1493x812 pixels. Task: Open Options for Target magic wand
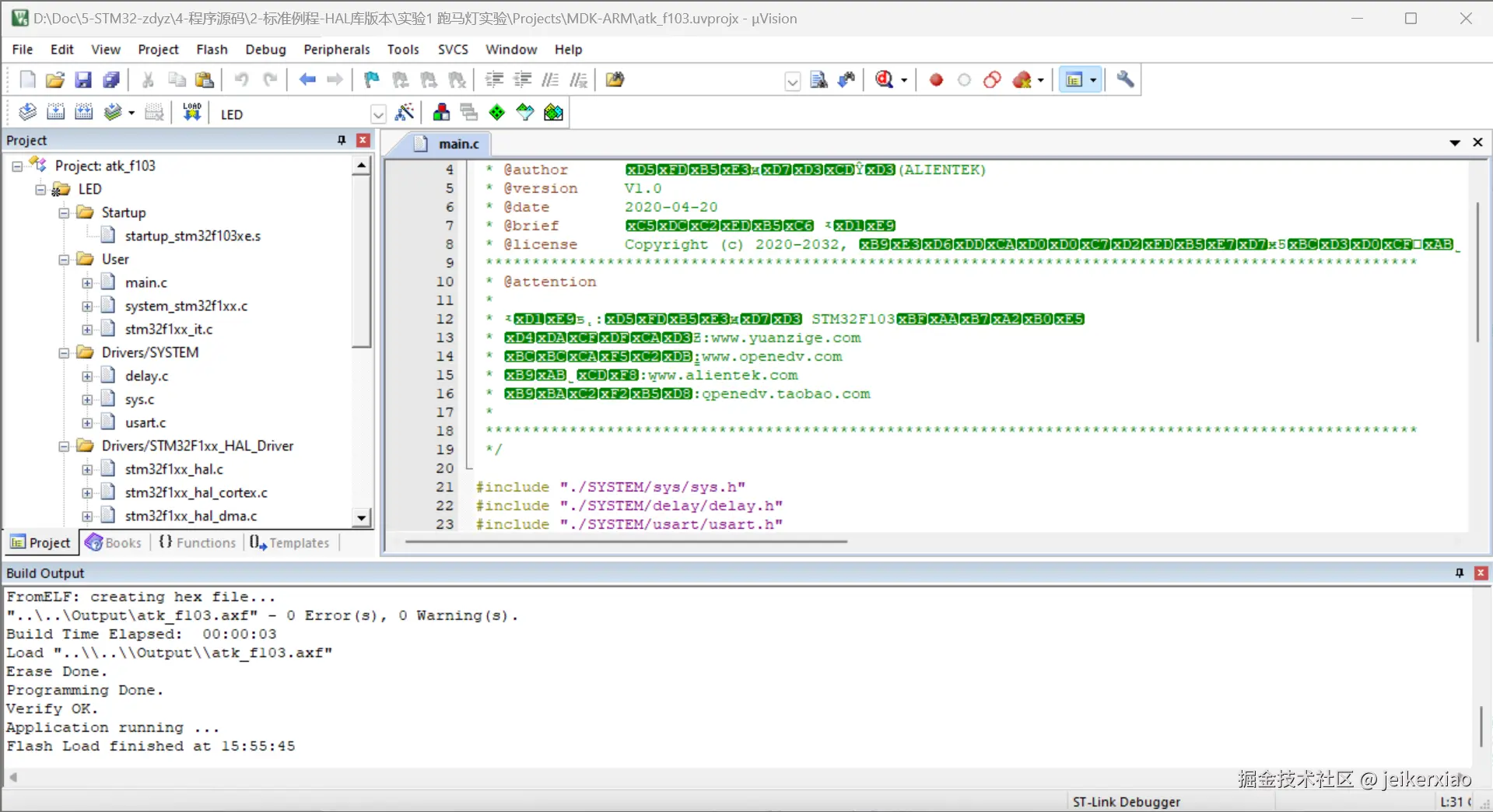point(405,113)
